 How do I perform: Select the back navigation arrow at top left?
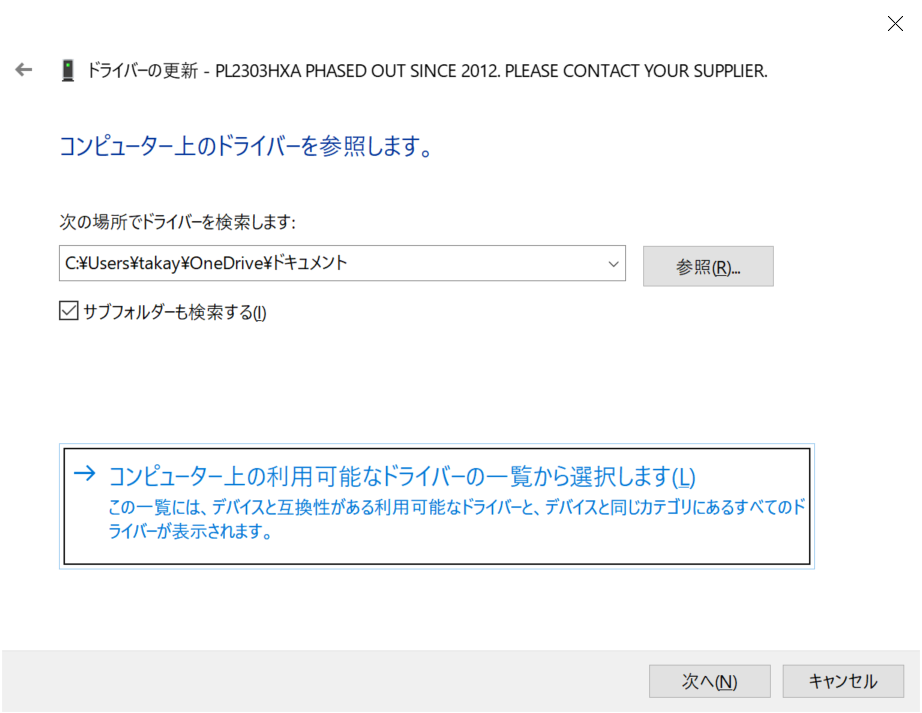[23, 70]
